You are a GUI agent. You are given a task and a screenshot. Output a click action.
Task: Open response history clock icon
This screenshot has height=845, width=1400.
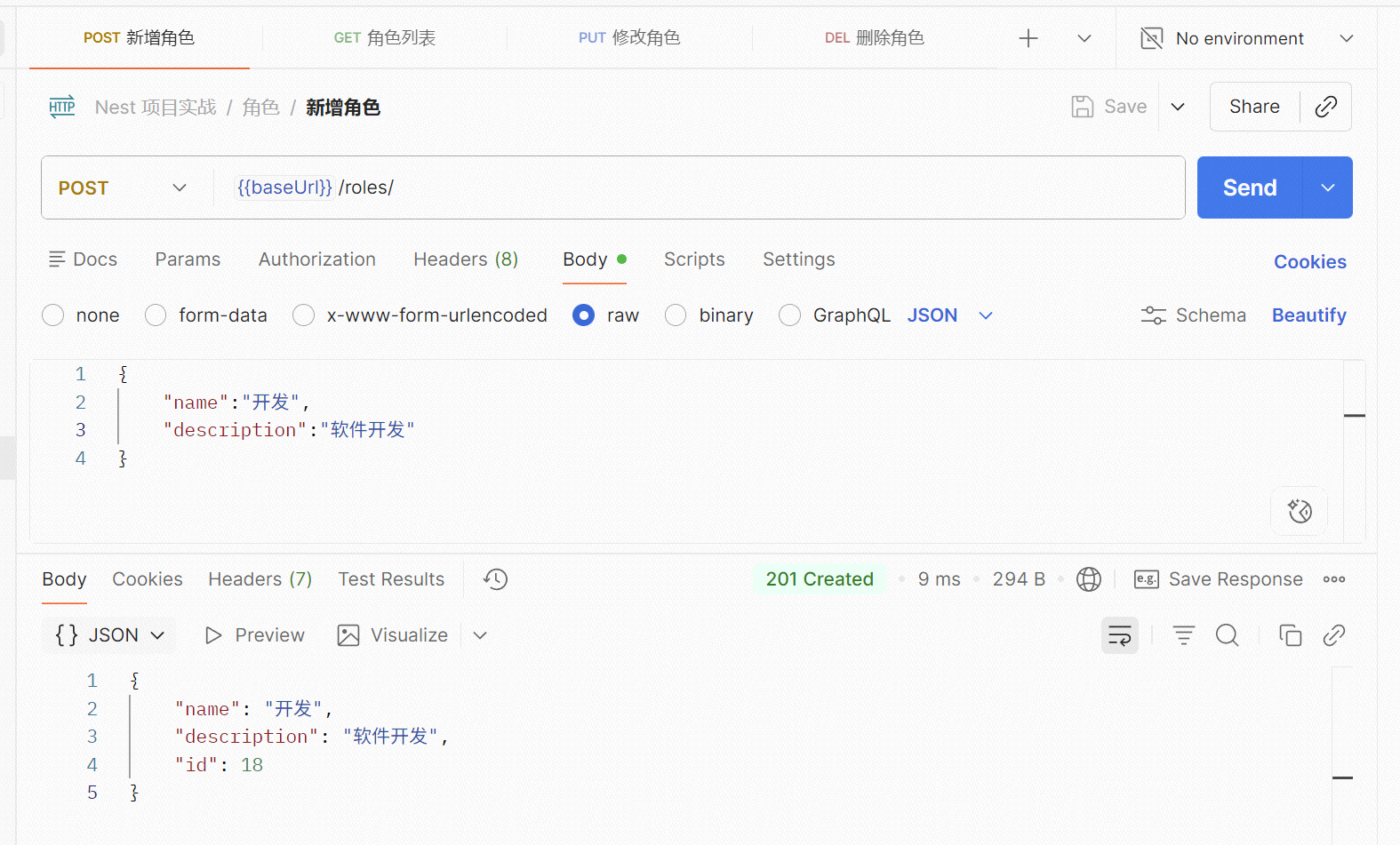click(495, 579)
